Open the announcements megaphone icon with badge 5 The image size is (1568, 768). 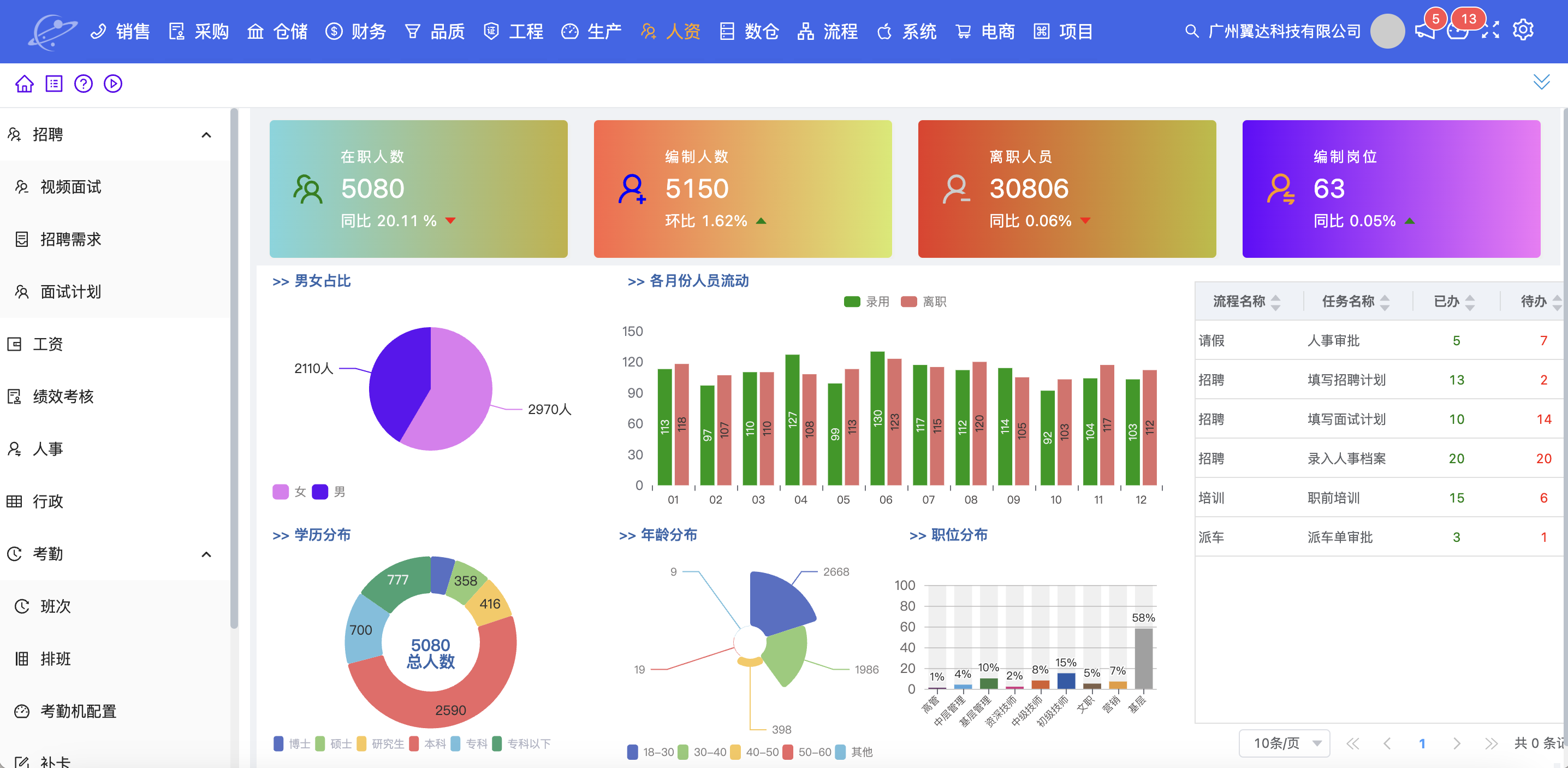tap(1425, 31)
